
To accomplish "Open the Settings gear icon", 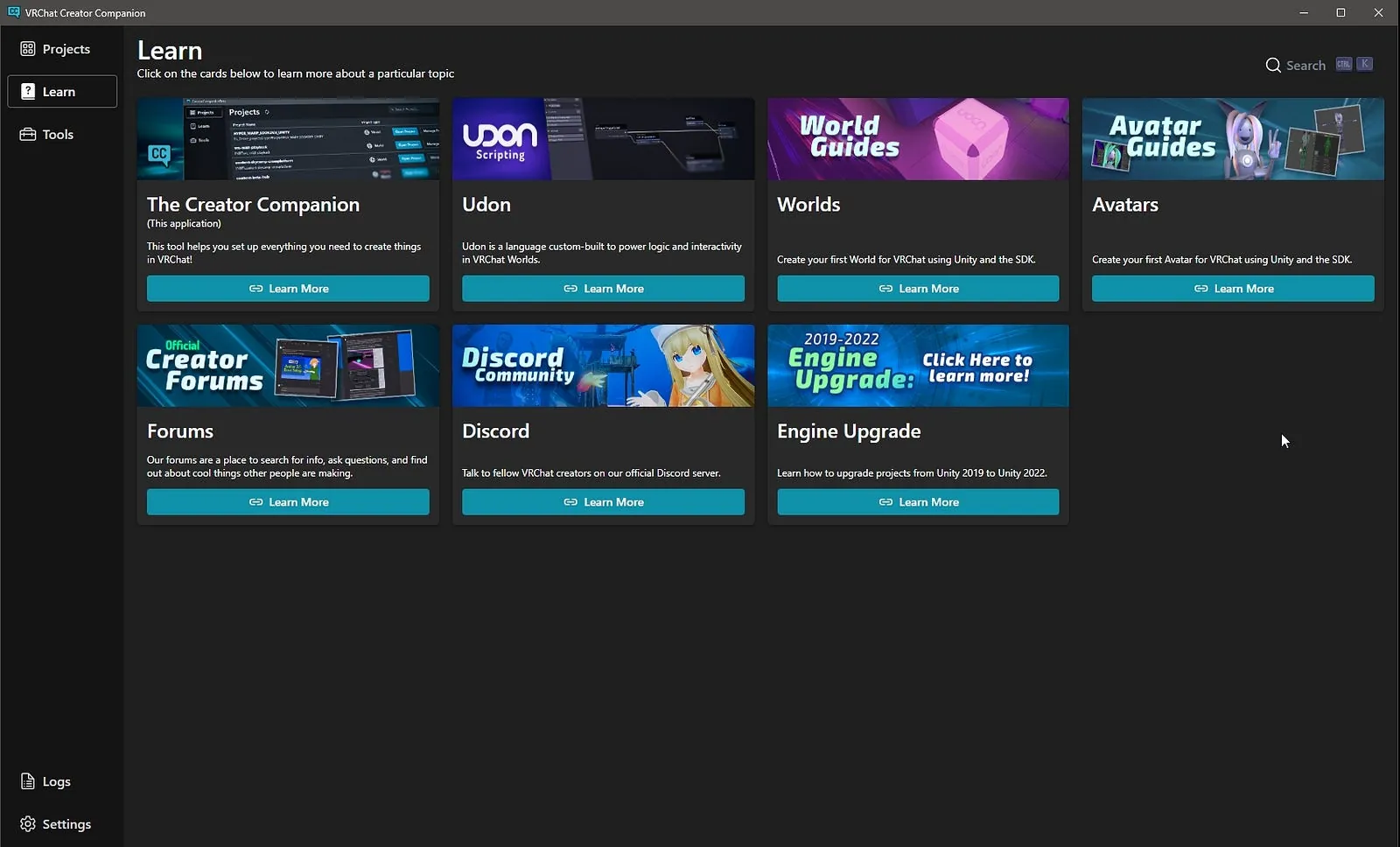I will [28, 824].
